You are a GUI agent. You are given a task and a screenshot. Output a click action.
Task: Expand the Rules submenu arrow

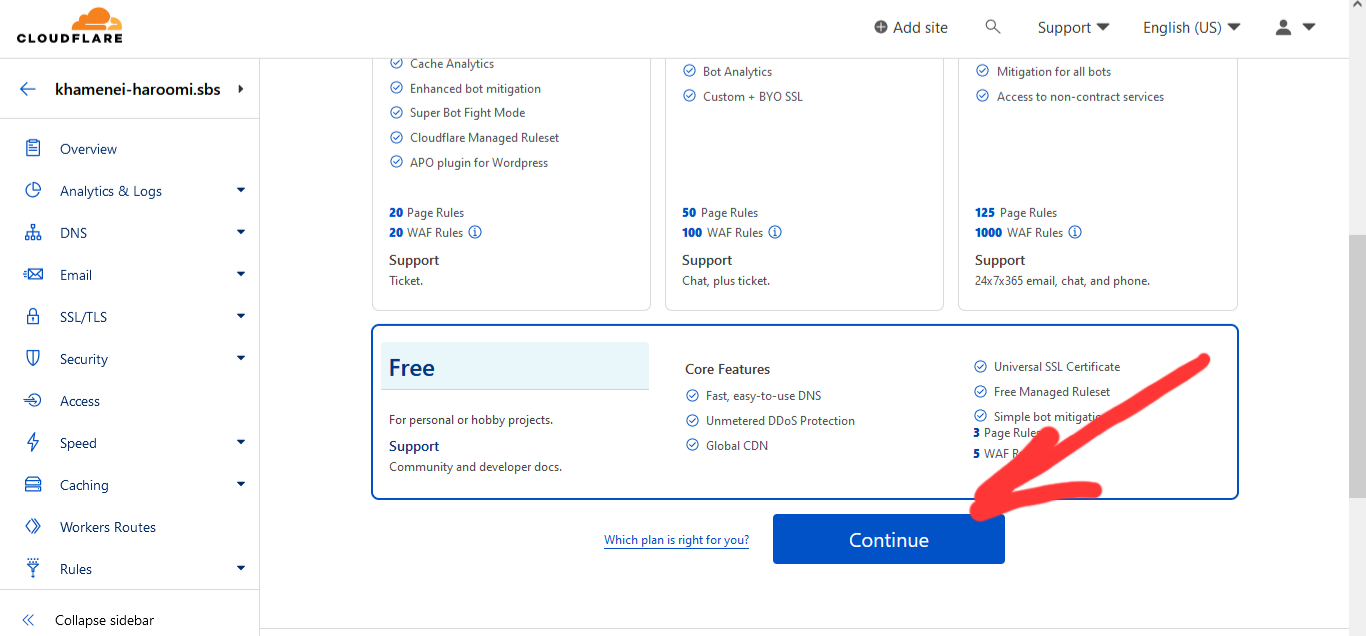241,568
